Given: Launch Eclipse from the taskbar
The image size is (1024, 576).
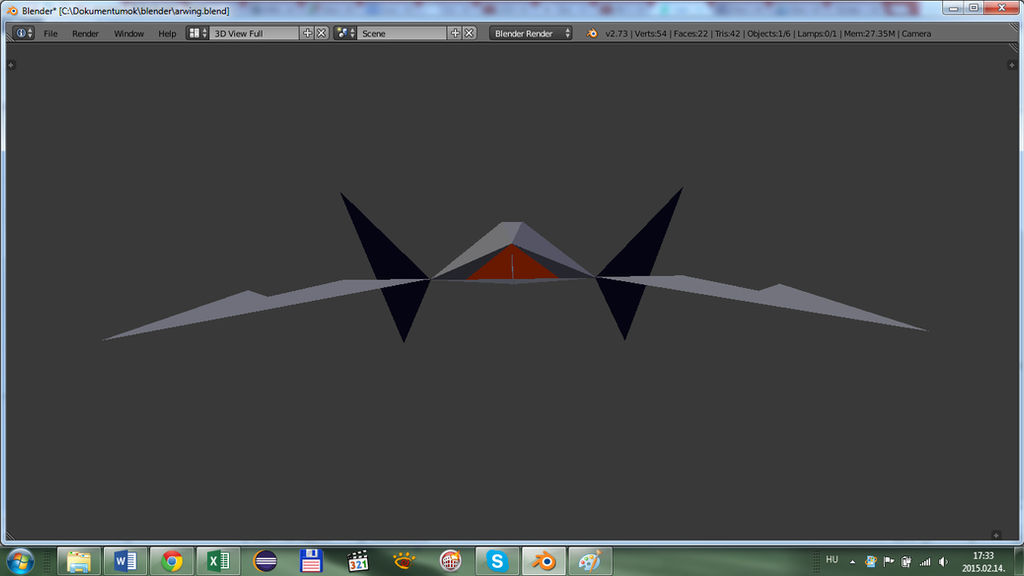Looking at the screenshot, I should click(x=265, y=561).
